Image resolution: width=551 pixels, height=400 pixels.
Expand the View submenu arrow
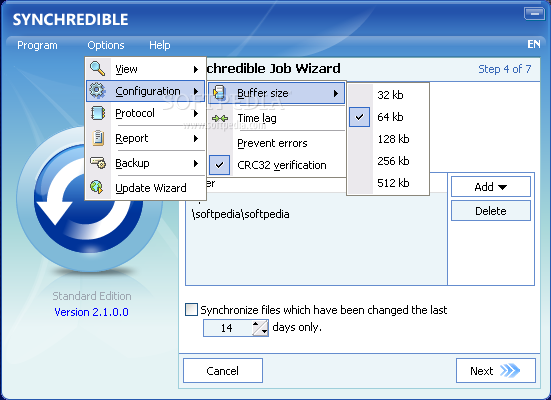point(196,69)
